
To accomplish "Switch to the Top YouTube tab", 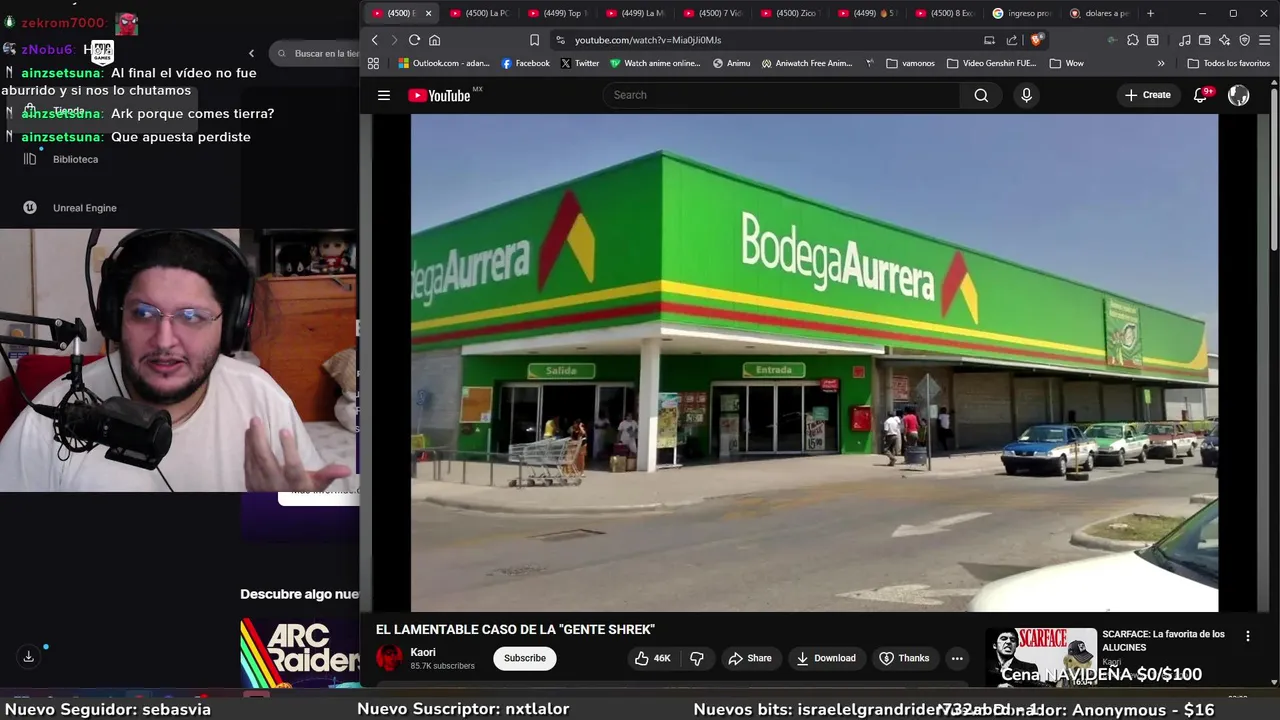I will click(x=557, y=13).
